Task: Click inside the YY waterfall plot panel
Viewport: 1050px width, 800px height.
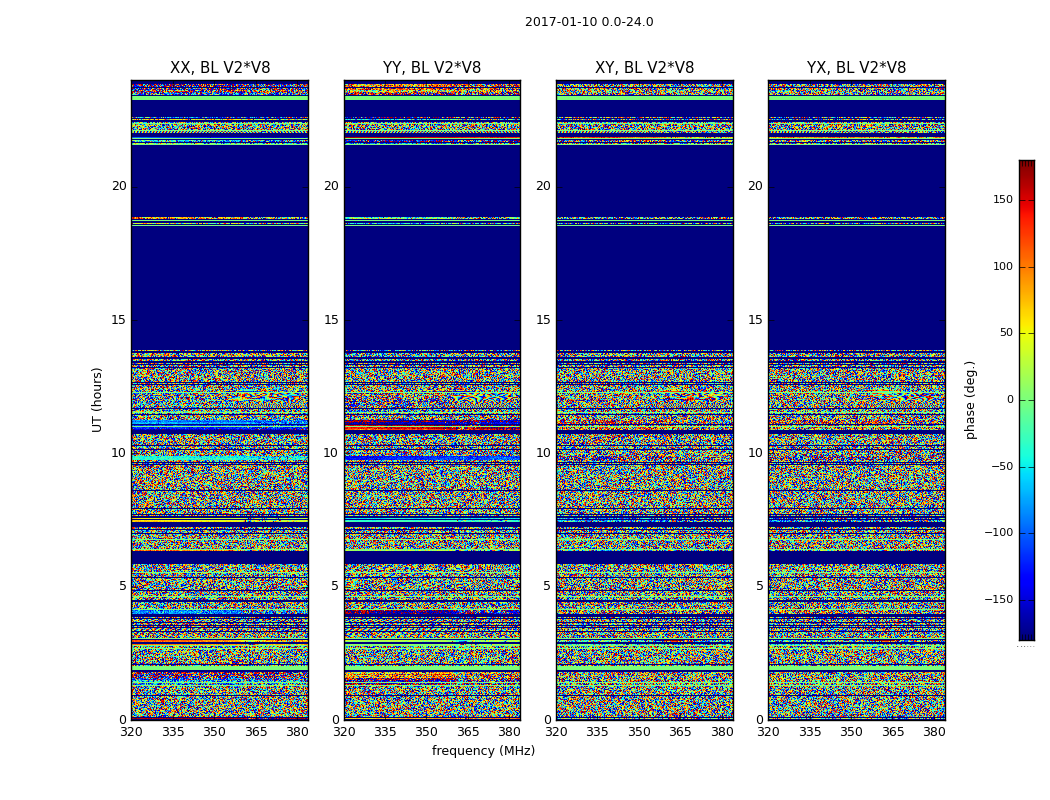Action: click(x=432, y=400)
